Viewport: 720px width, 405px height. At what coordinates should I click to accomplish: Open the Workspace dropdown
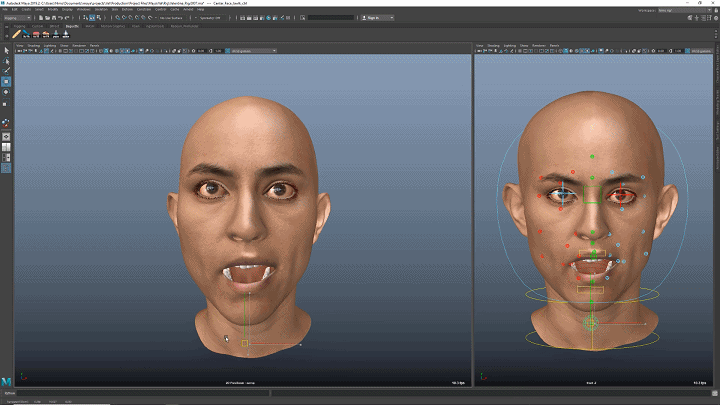683,9
